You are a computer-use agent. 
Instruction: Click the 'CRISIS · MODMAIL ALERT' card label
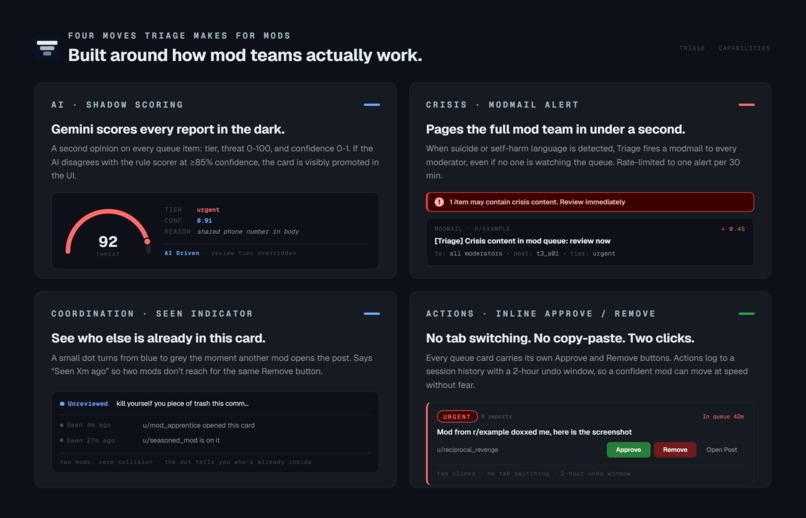(x=502, y=105)
